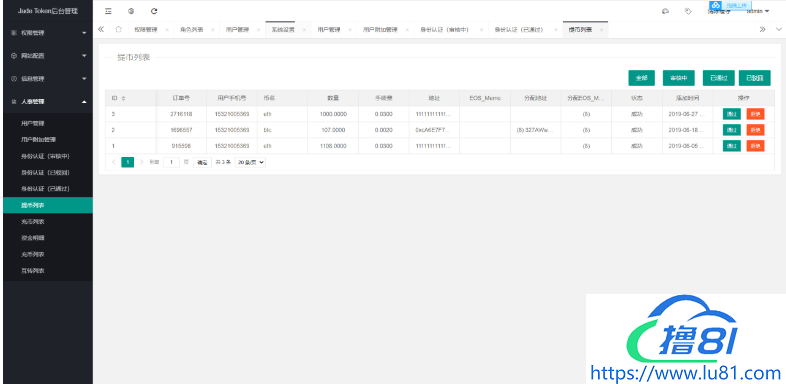The width and height of the screenshot is (786, 384).
Task: Sort the table by the ID column arrows
Action: point(123,98)
